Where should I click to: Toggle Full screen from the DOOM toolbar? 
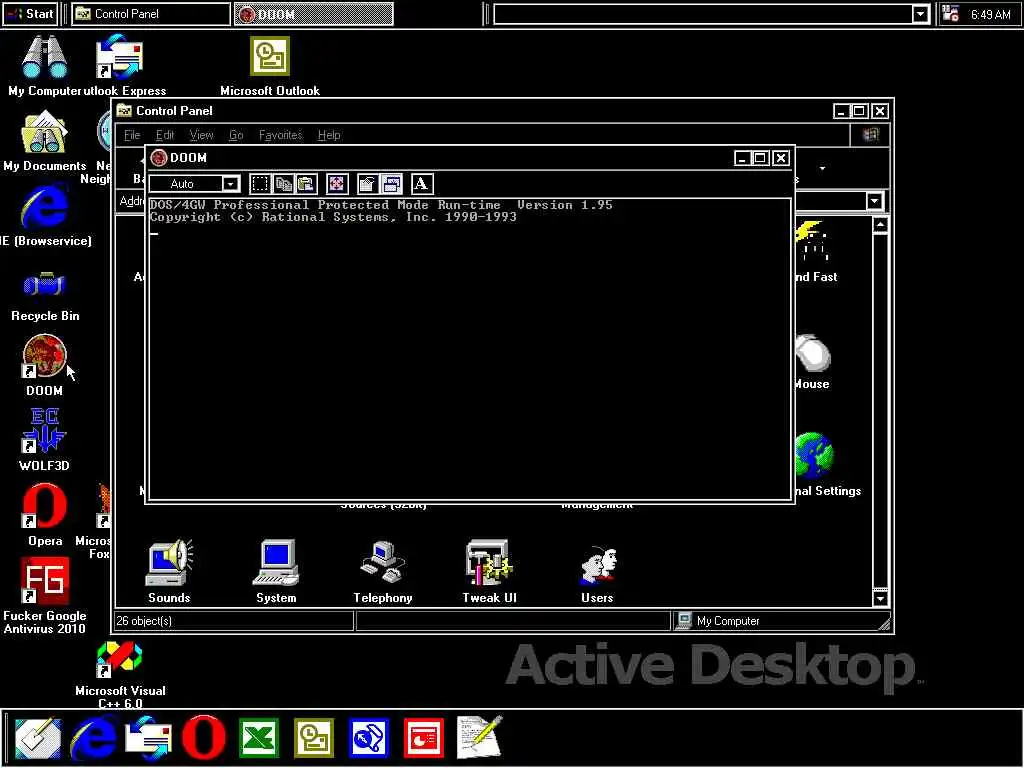(x=337, y=184)
